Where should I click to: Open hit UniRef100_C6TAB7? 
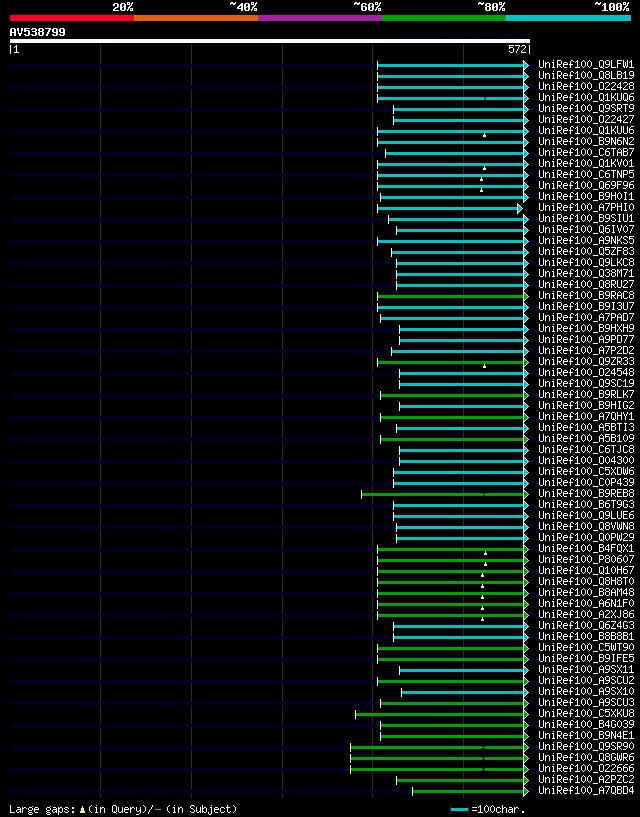point(586,152)
